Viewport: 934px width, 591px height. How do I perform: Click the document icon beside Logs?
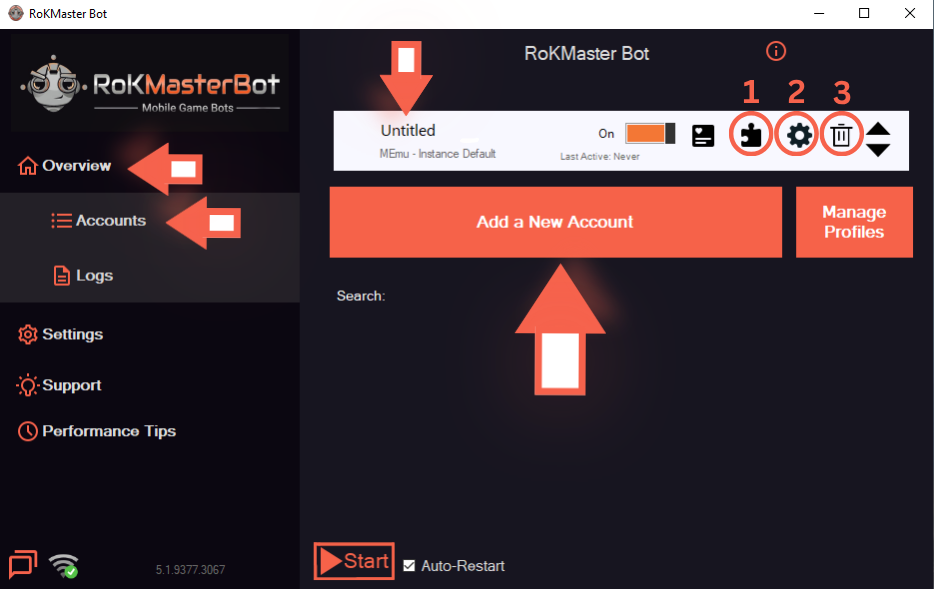tap(62, 275)
